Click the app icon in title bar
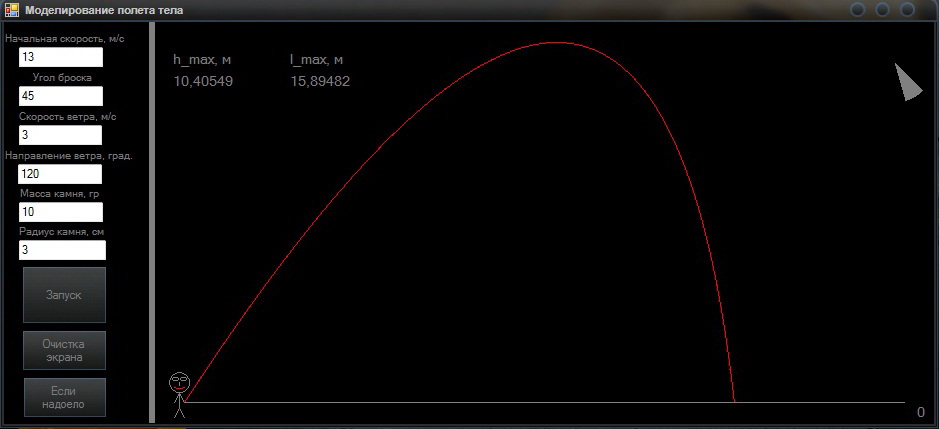Screen dimensions: 939x429 pos(11,10)
